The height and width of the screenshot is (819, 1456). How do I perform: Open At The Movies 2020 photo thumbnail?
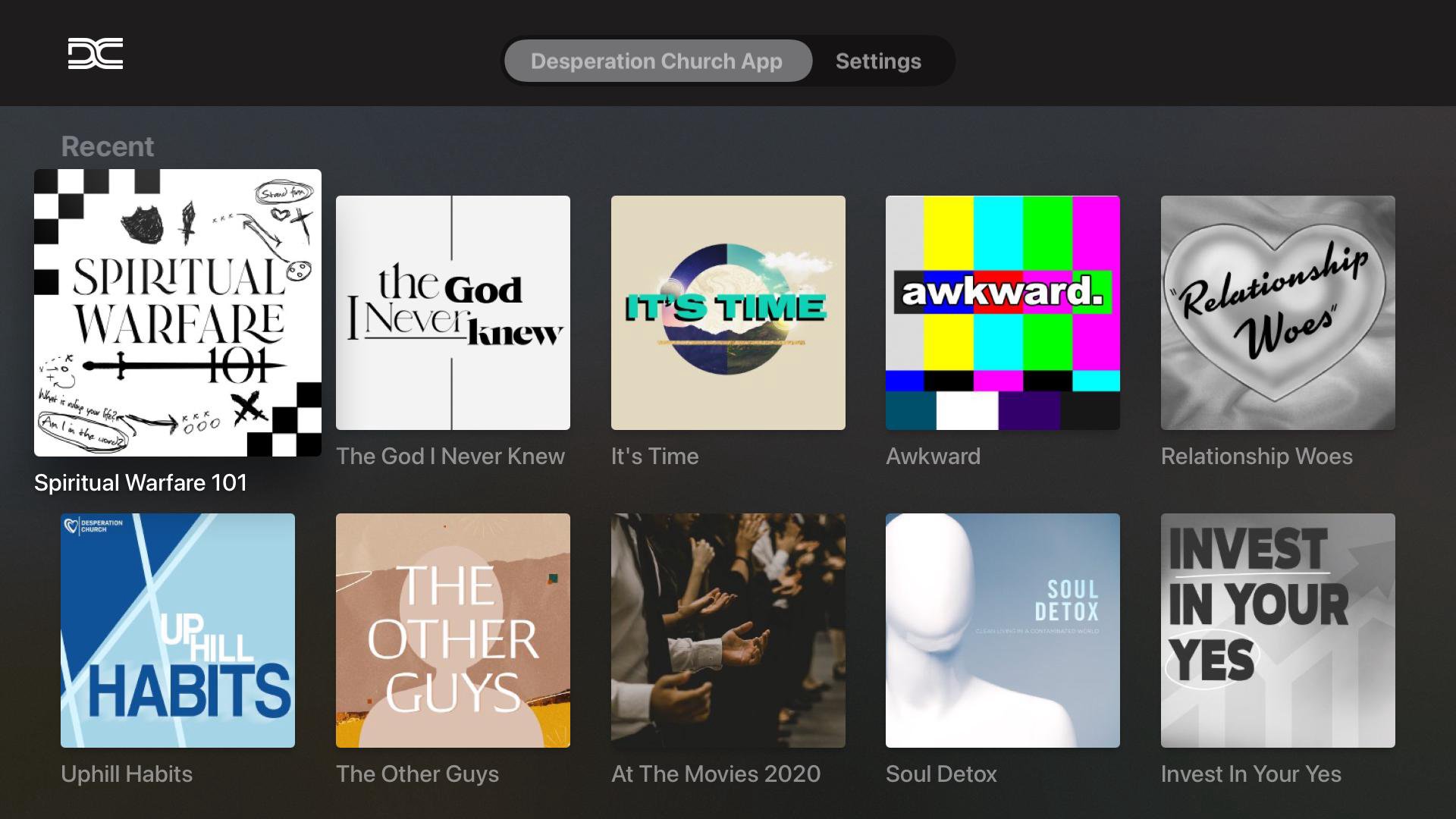(728, 630)
